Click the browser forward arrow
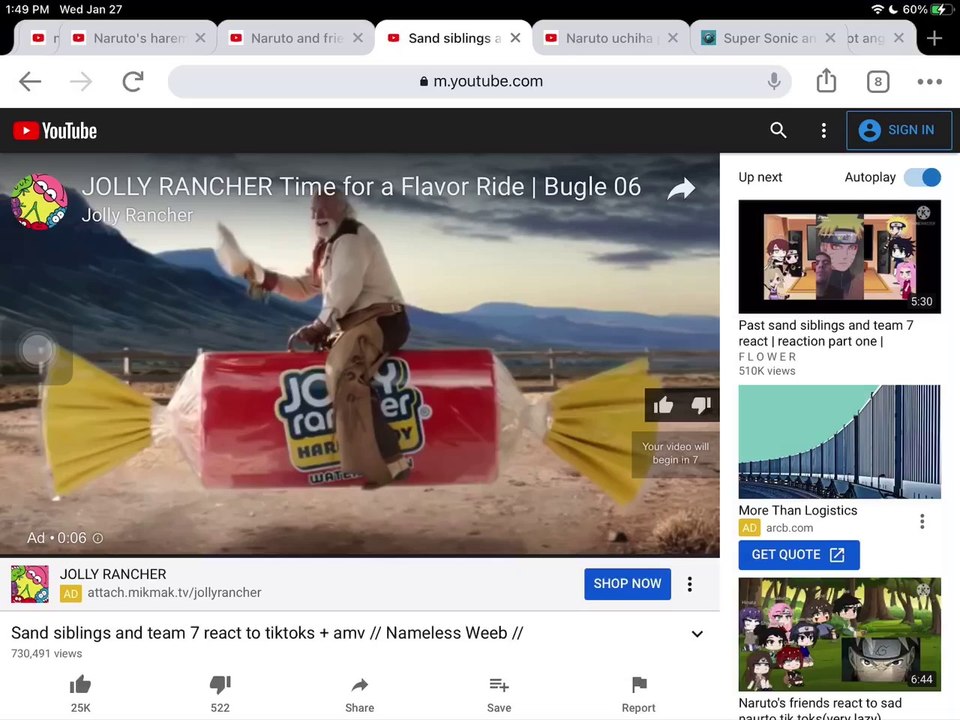The width and height of the screenshot is (960, 720). click(81, 81)
